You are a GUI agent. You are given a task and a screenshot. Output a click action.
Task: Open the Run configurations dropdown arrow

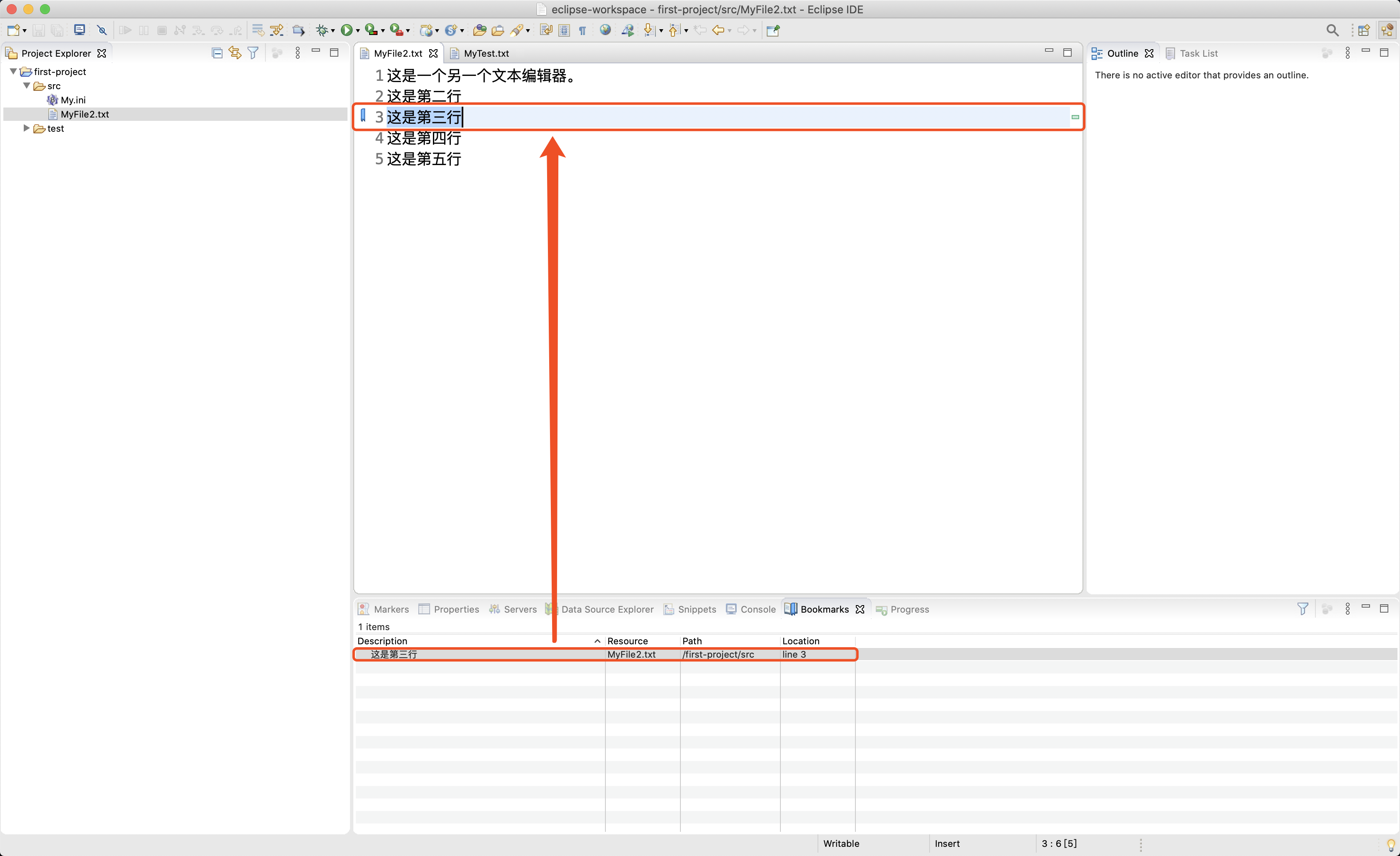[x=357, y=31]
